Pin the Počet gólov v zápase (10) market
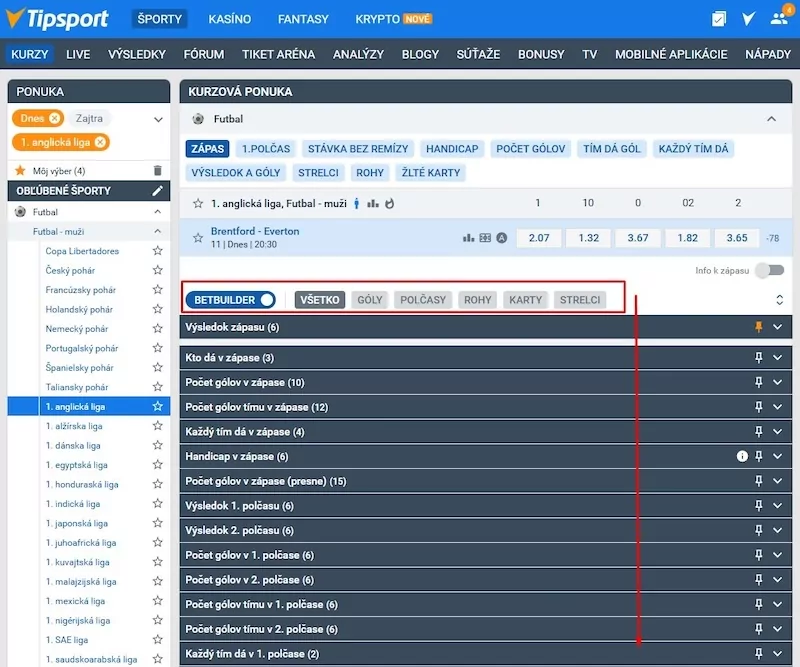Screen dimensions: 800x667 [759, 382]
